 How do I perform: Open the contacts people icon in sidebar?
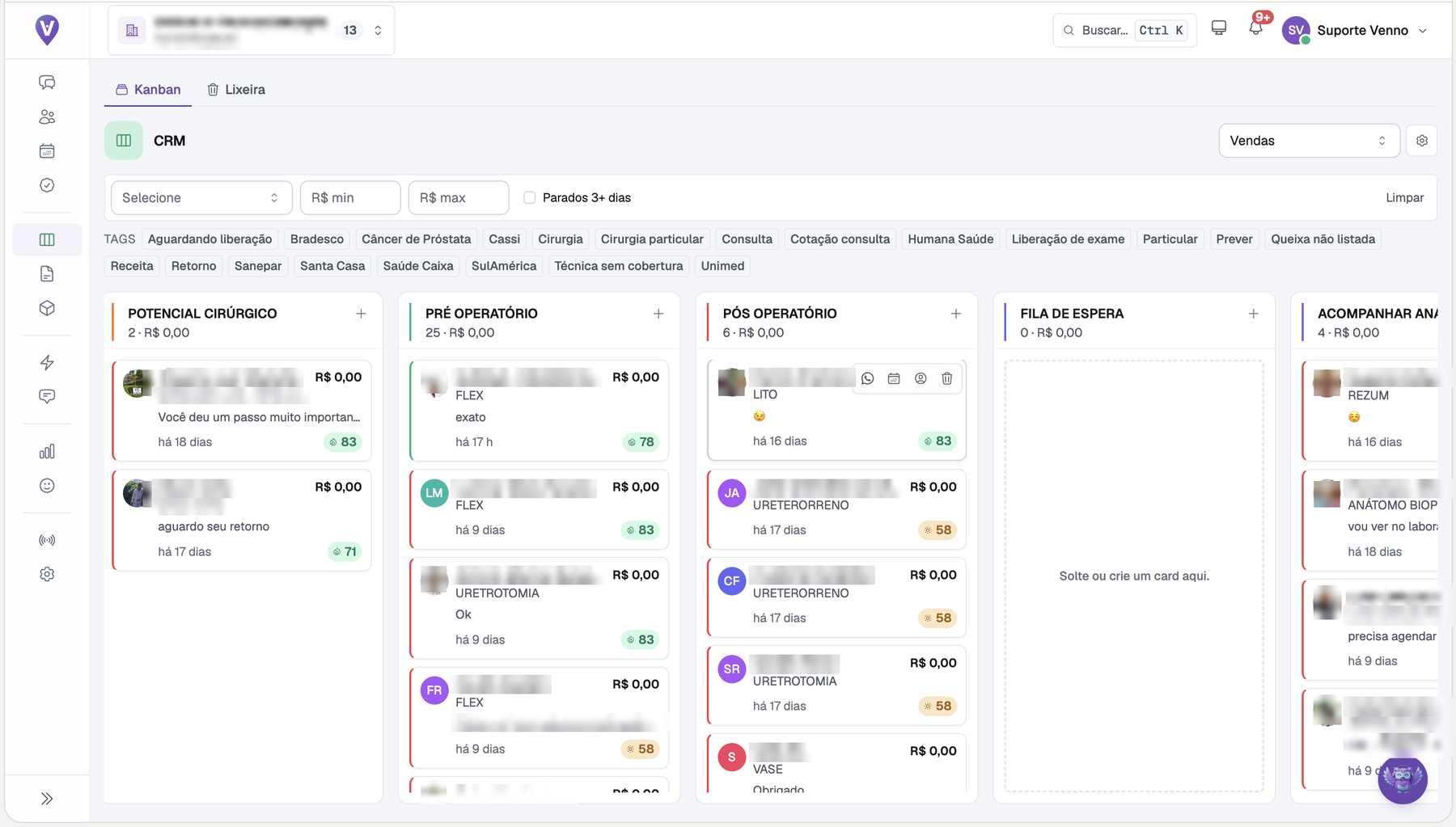pos(47,117)
